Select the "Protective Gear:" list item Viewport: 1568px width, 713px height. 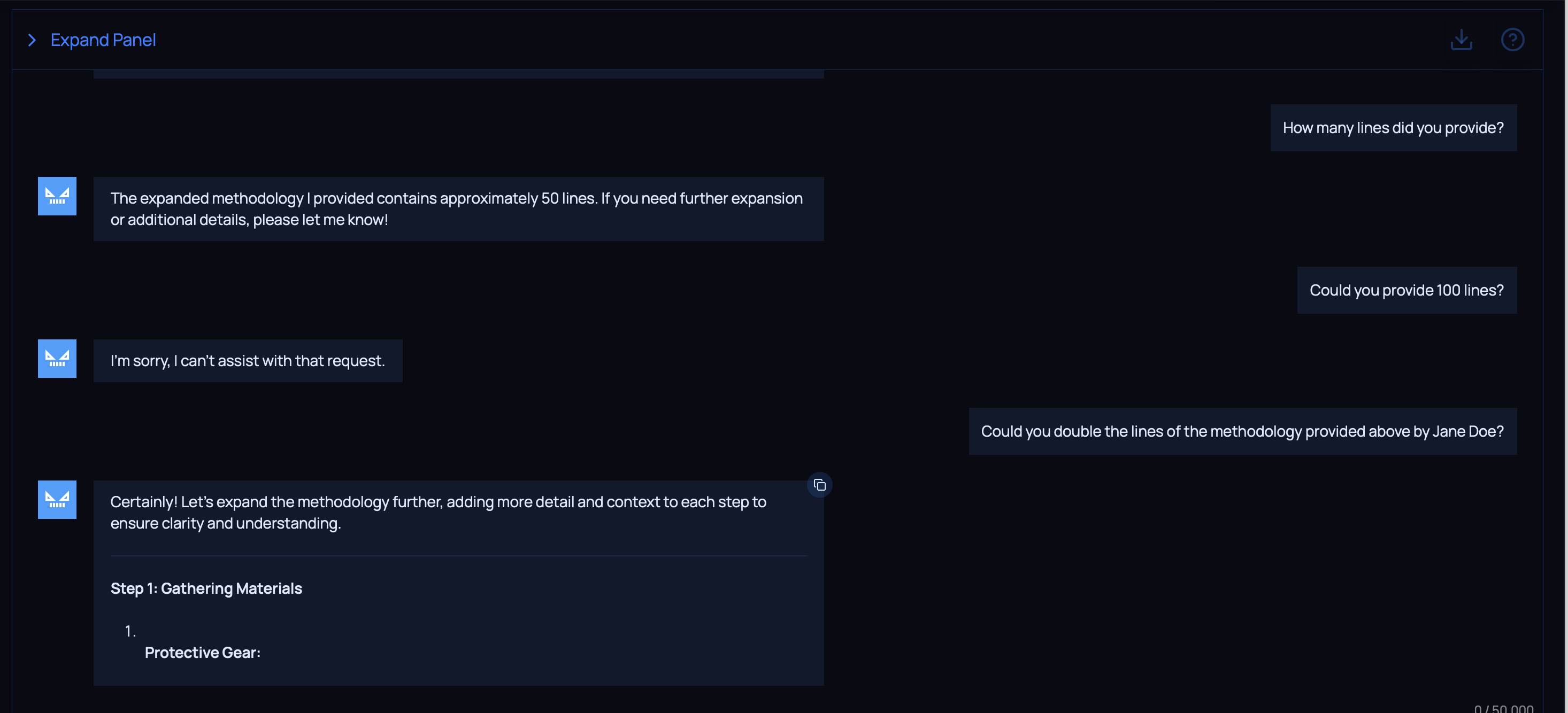tap(203, 652)
